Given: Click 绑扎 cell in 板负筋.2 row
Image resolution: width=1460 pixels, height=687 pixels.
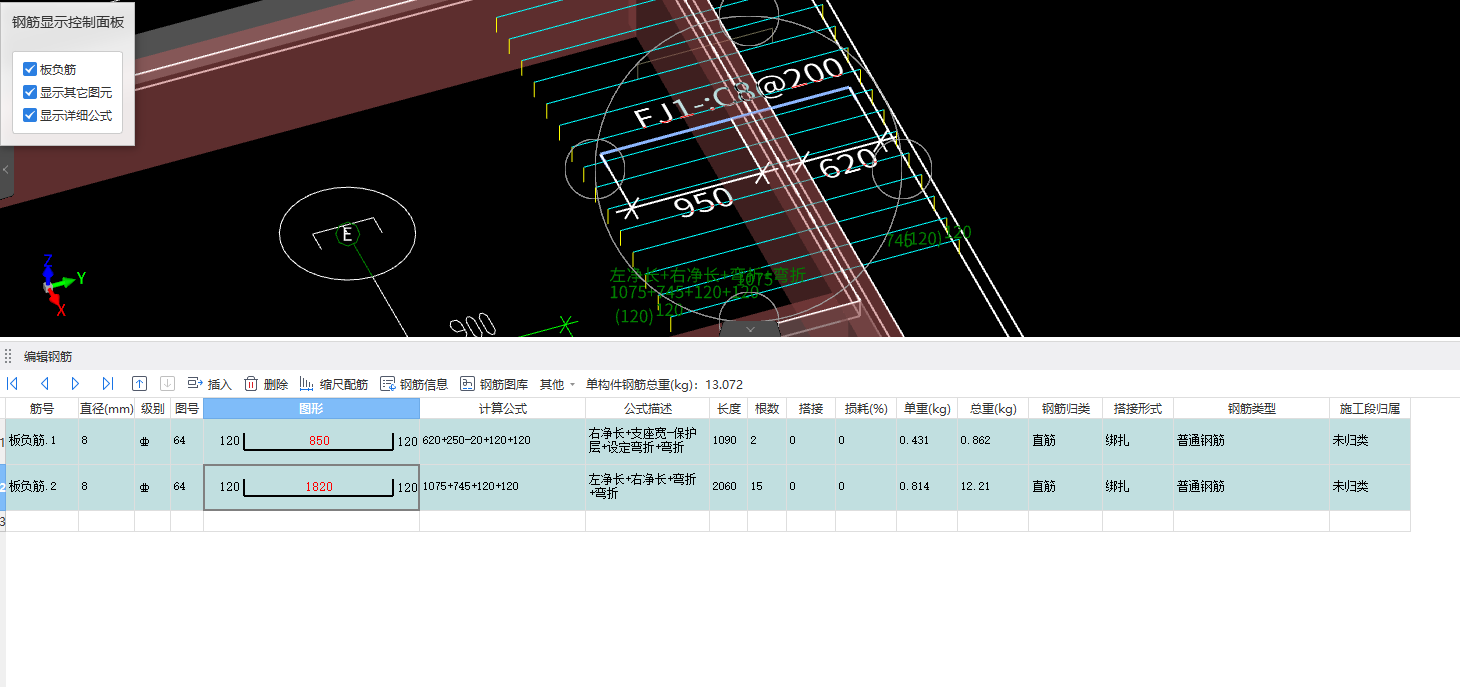Looking at the screenshot, I should point(1138,487).
